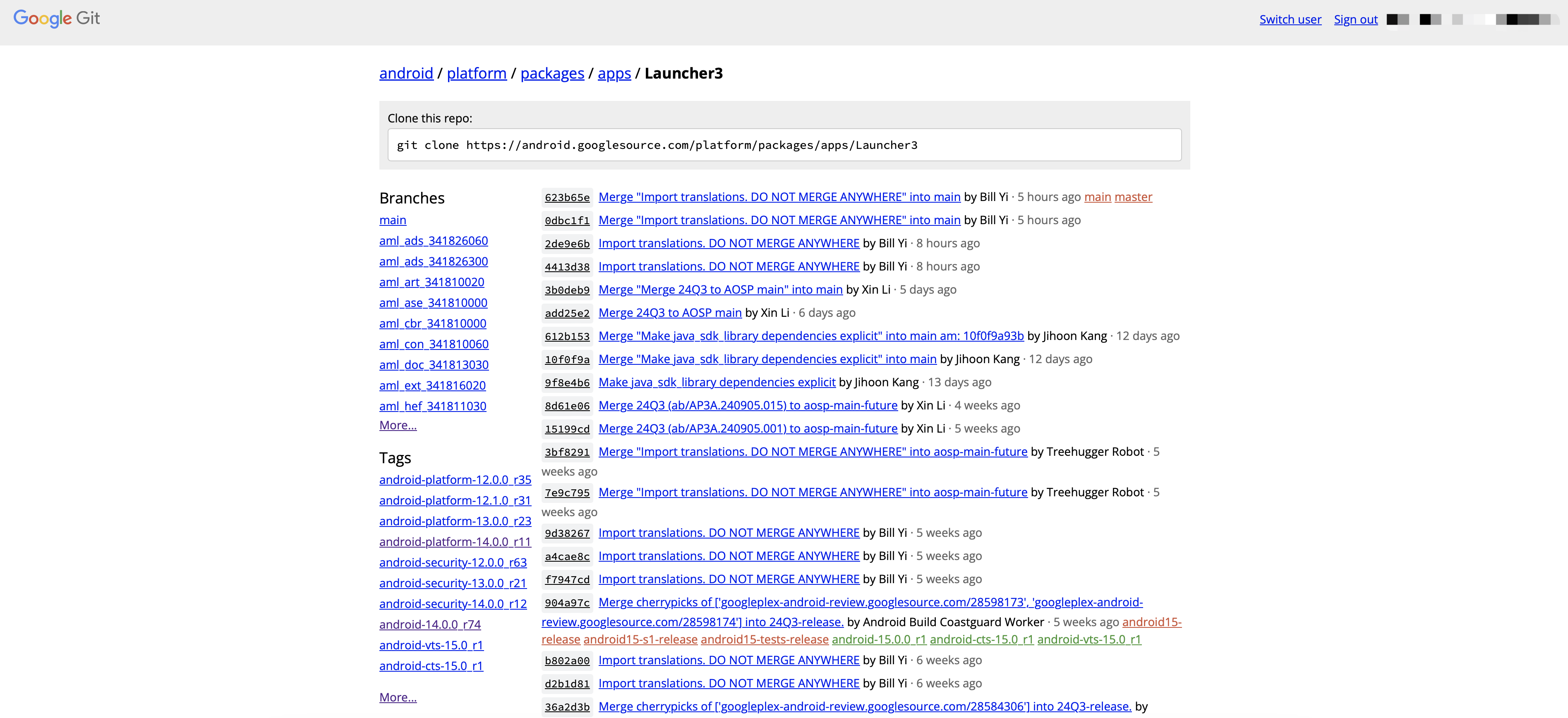
Task: Click android15-tests-release ref label
Action: [765, 639]
